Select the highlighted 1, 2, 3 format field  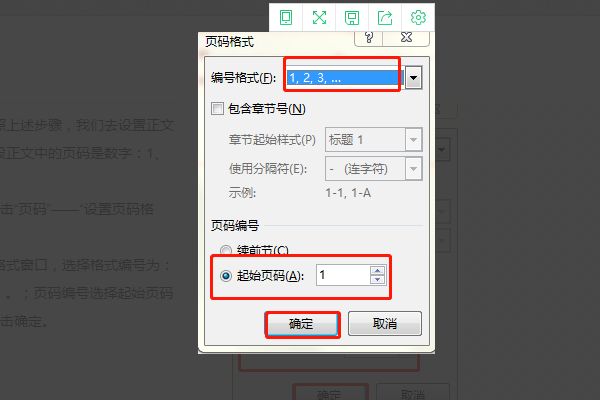[x=346, y=78]
